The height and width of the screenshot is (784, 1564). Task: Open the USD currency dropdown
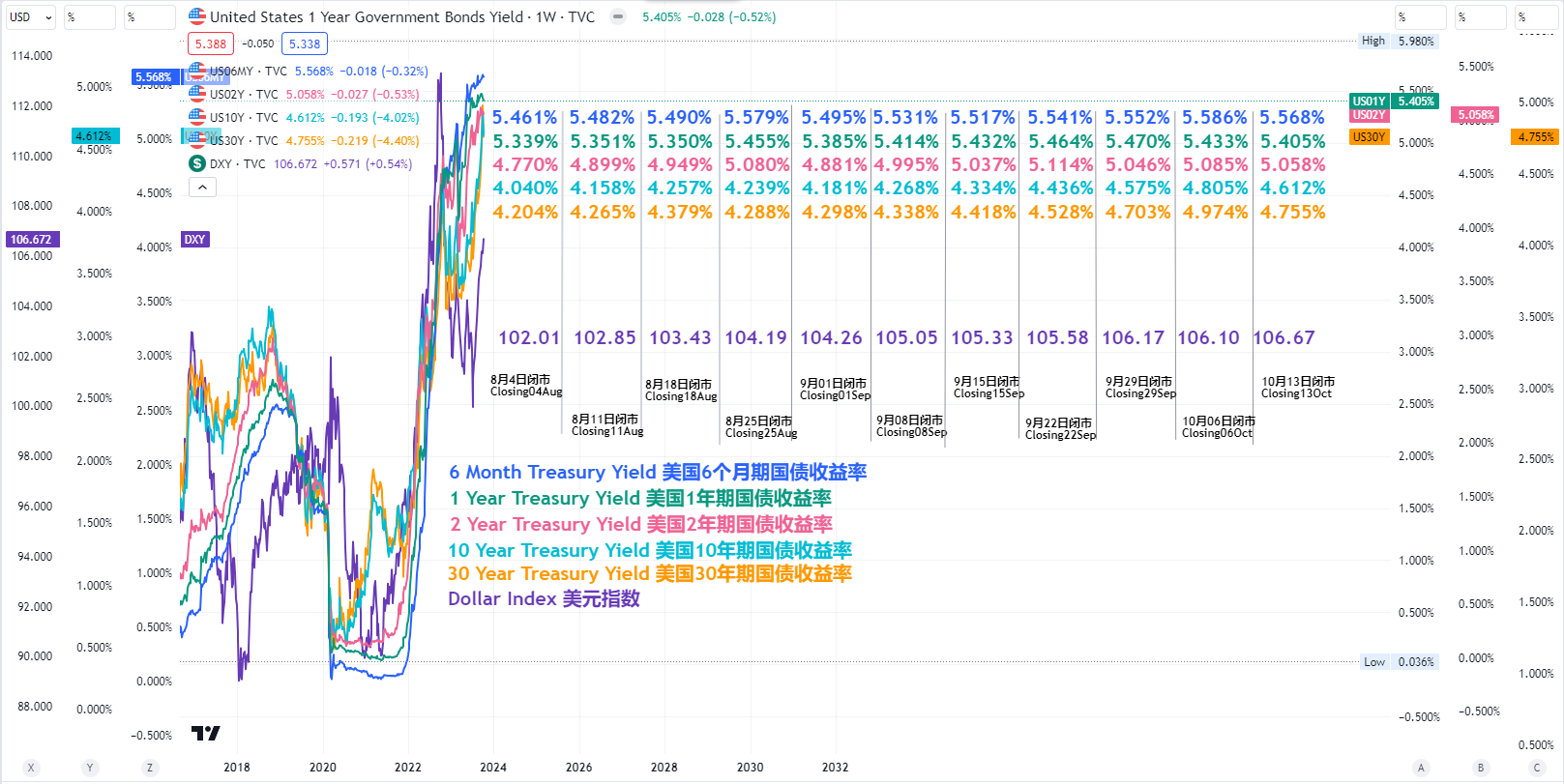[x=30, y=17]
